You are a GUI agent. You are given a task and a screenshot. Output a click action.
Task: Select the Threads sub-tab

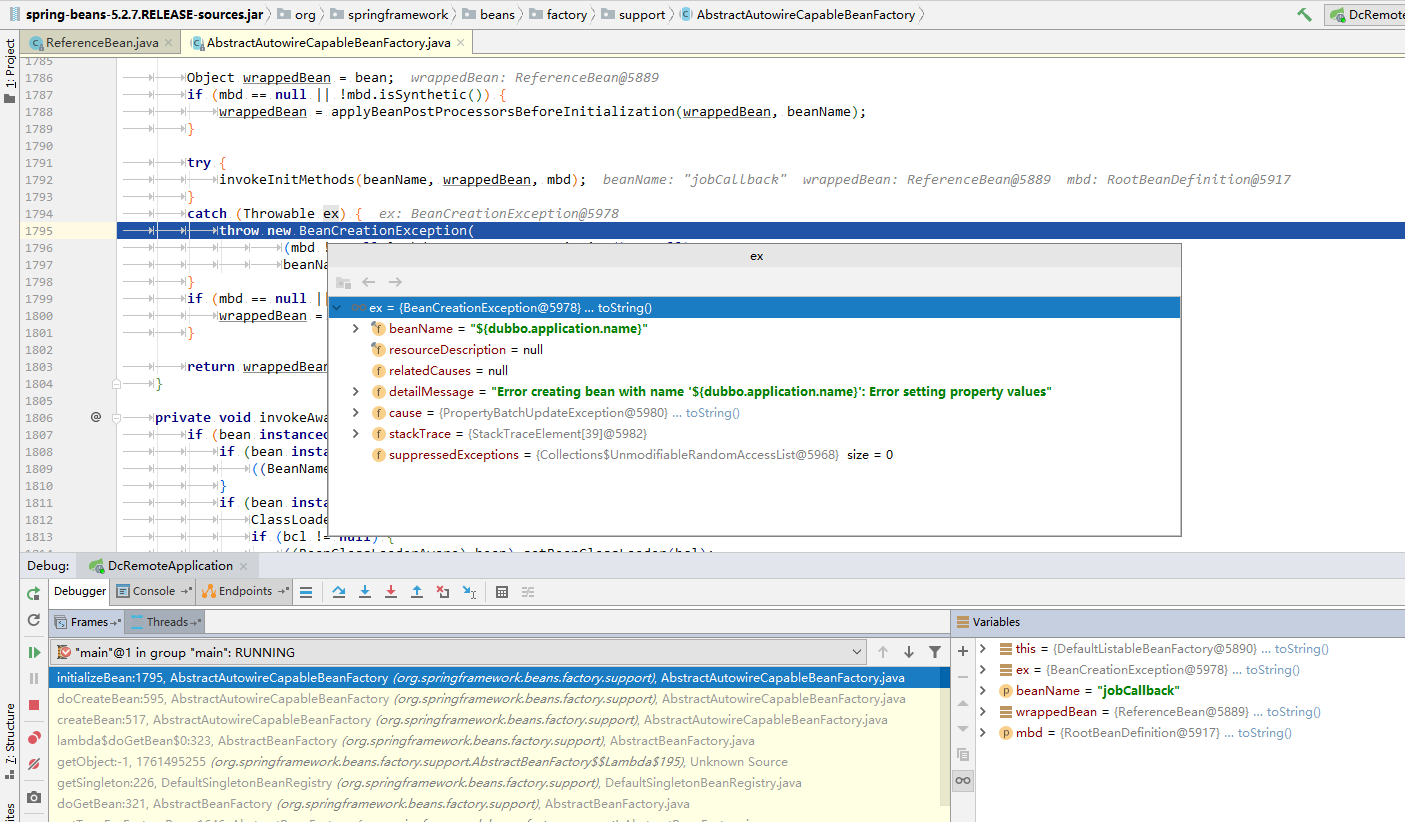(165, 622)
